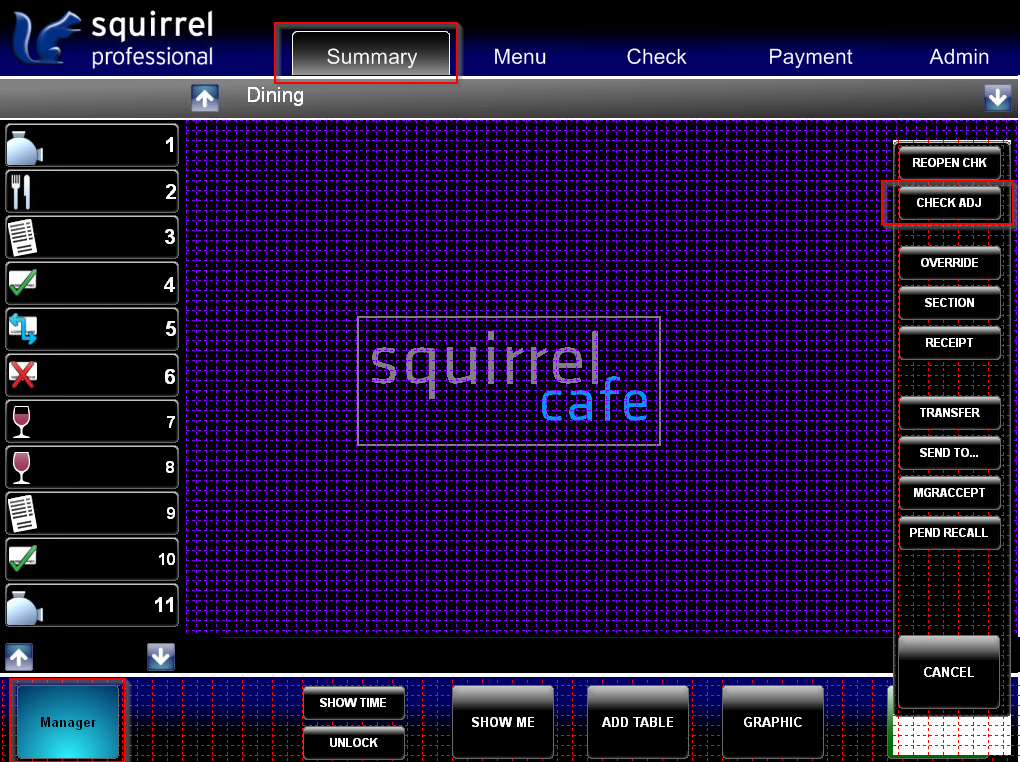The image size is (1020, 762).
Task: Open table 3 with receipt paper icon
Action: [x=92, y=237]
